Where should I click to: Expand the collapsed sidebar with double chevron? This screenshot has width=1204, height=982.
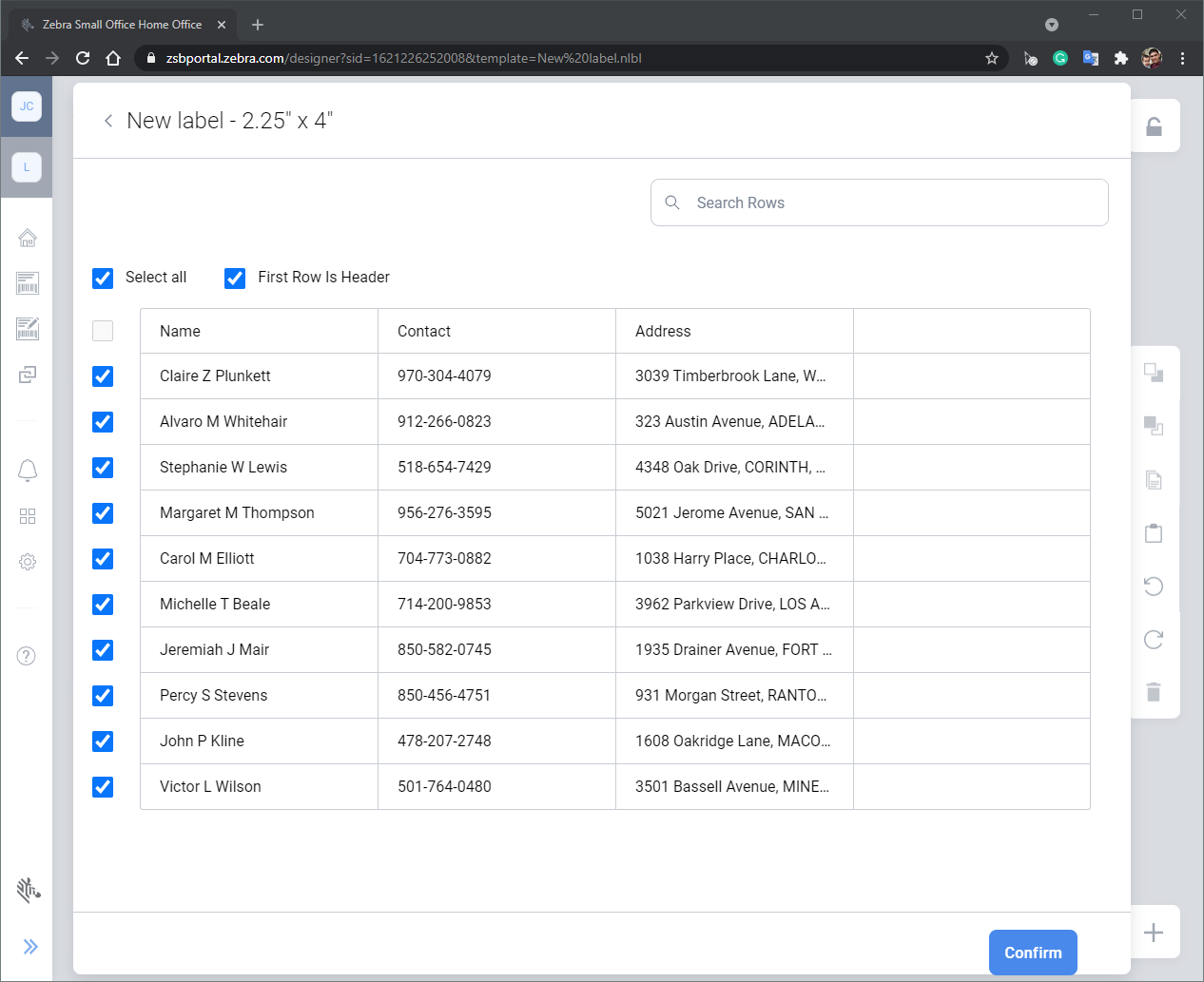click(x=29, y=947)
